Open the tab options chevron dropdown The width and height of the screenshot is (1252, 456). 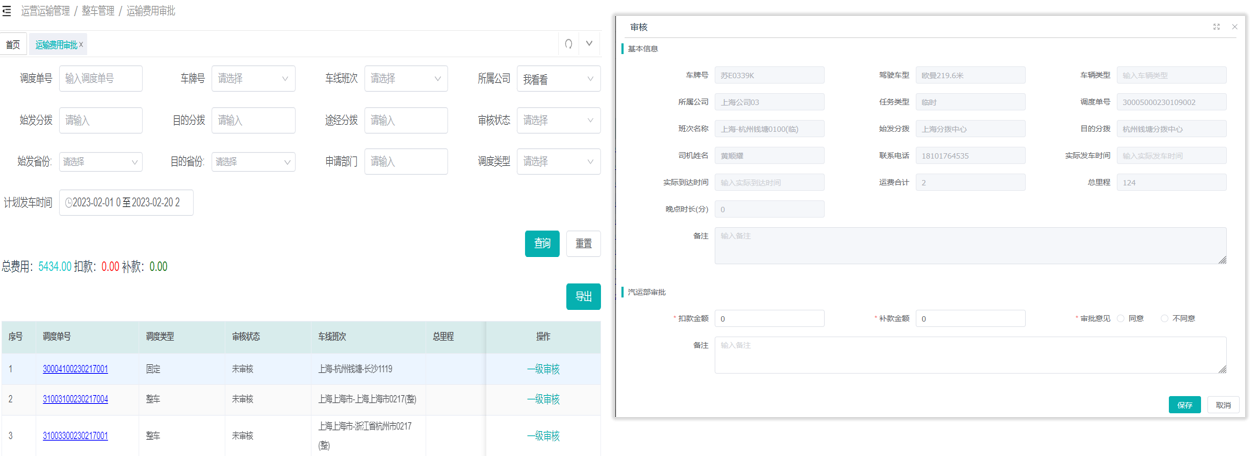point(589,44)
